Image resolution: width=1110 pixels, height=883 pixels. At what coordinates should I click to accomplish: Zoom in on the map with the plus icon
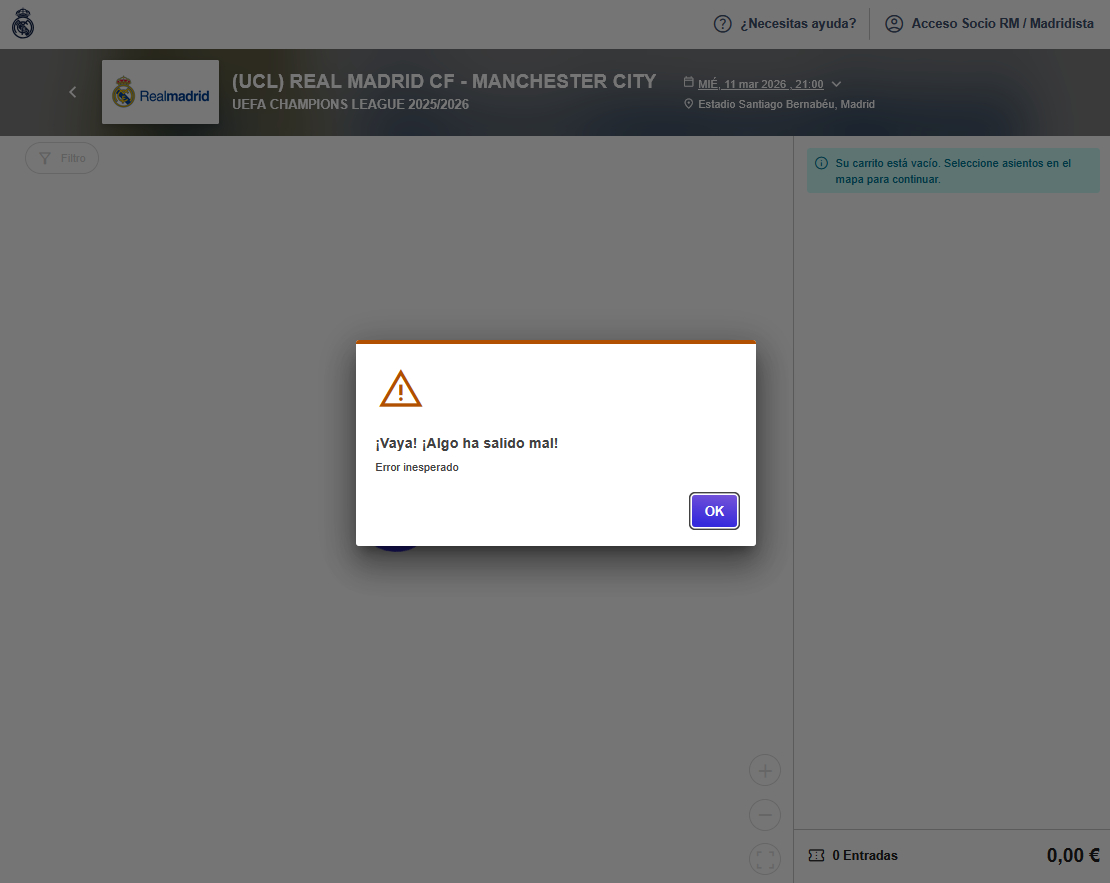point(765,771)
